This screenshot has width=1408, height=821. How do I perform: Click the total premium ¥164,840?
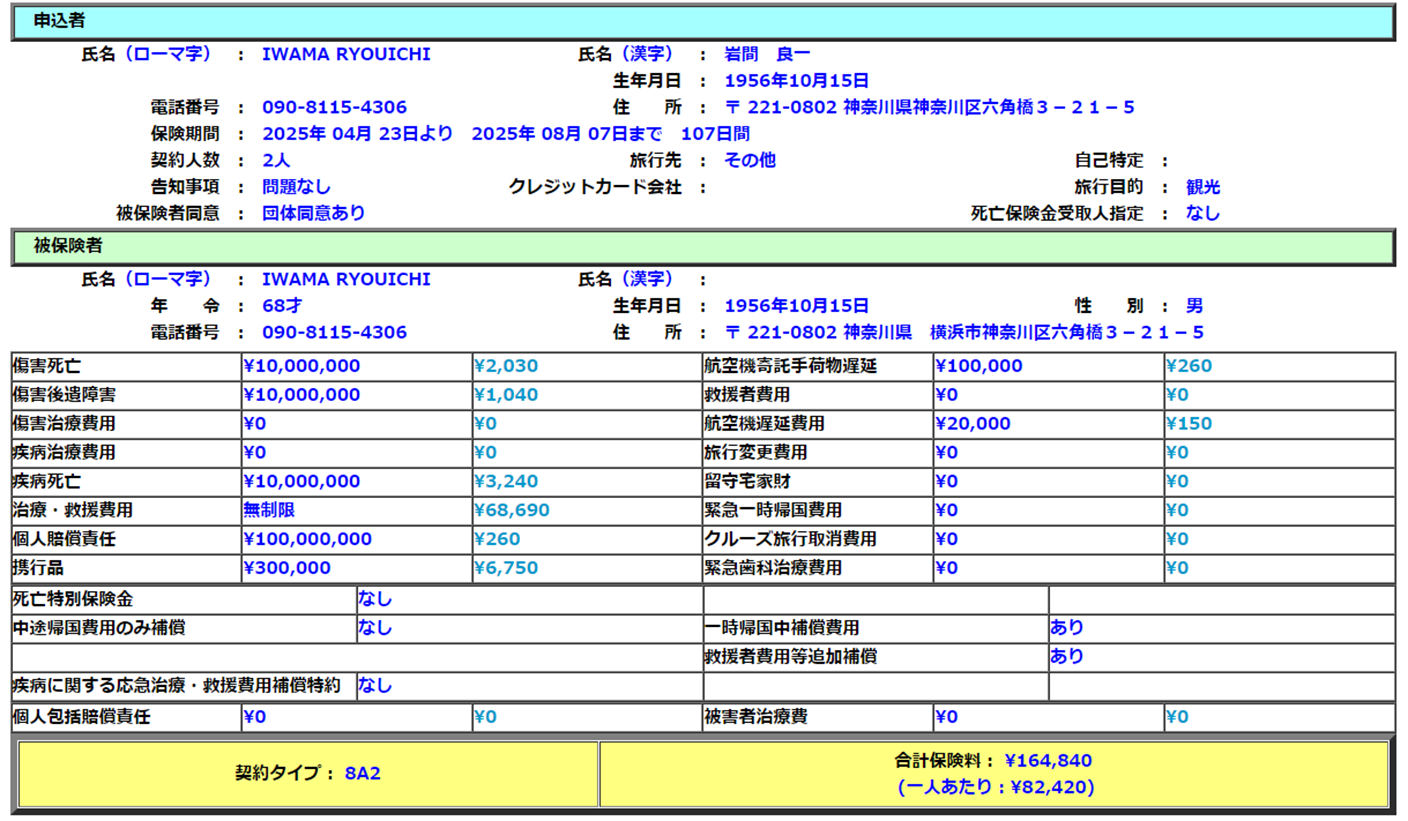[x=1047, y=760]
